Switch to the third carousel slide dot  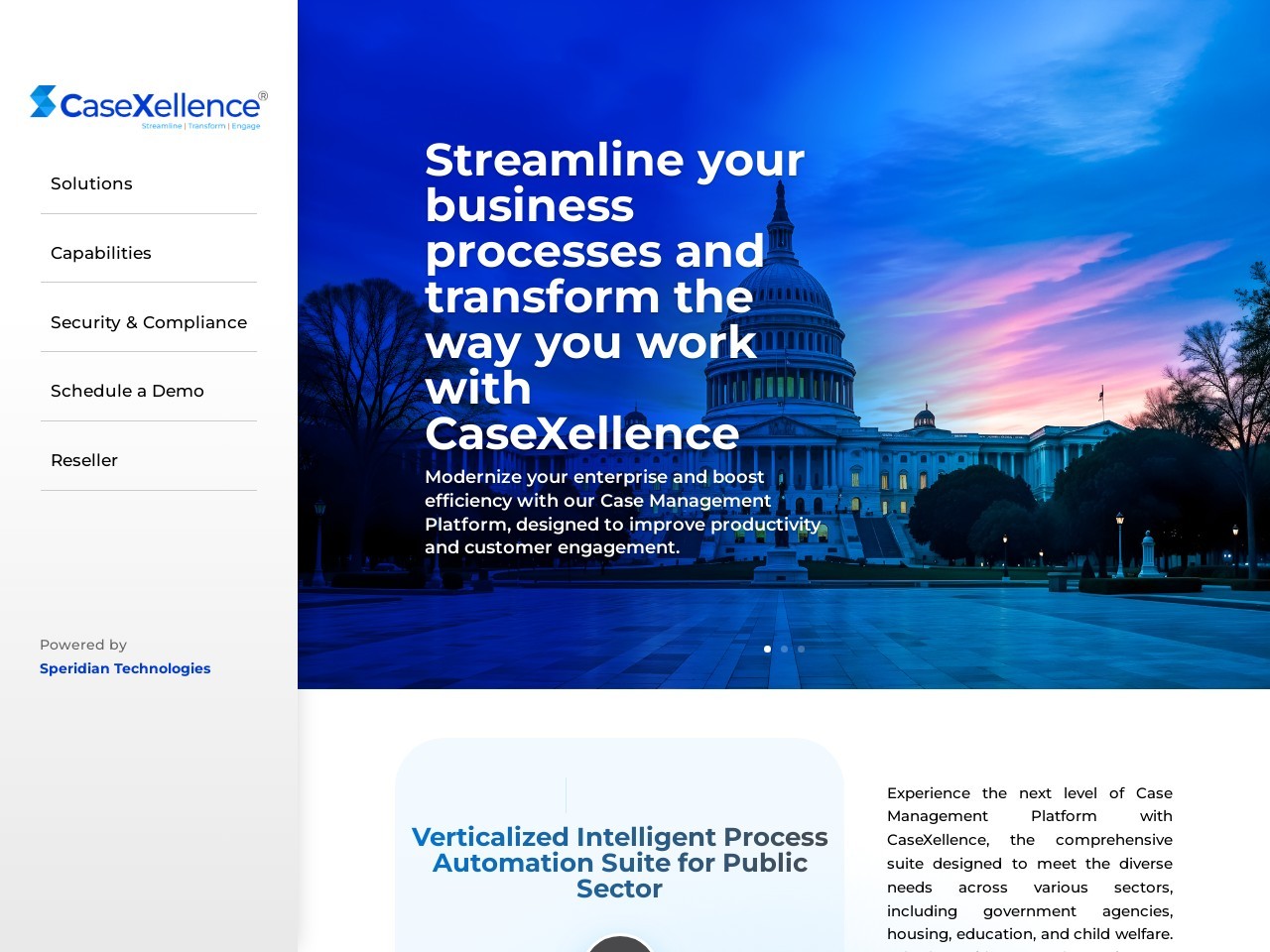(801, 649)
